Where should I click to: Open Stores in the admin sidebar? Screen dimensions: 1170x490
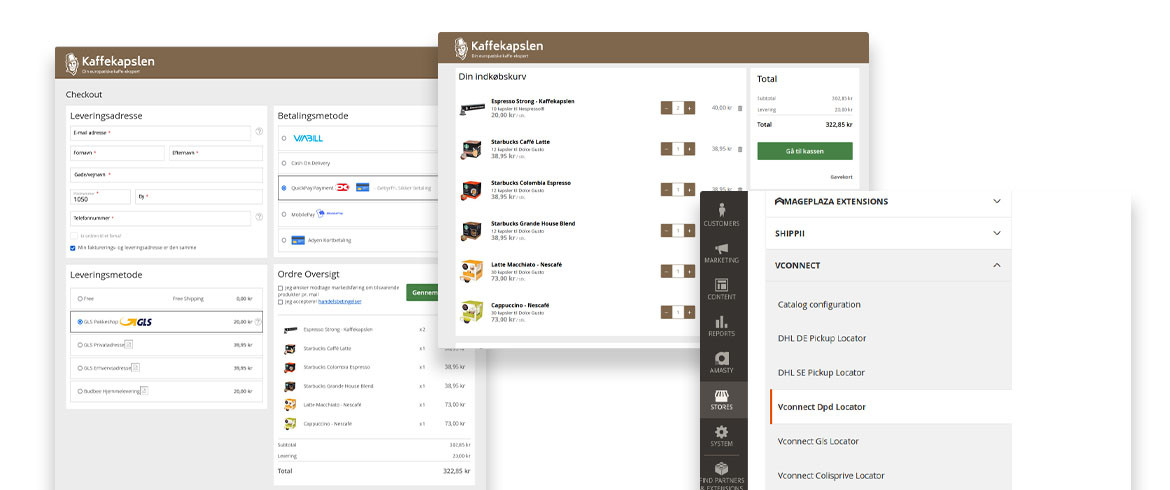(722, 400)
